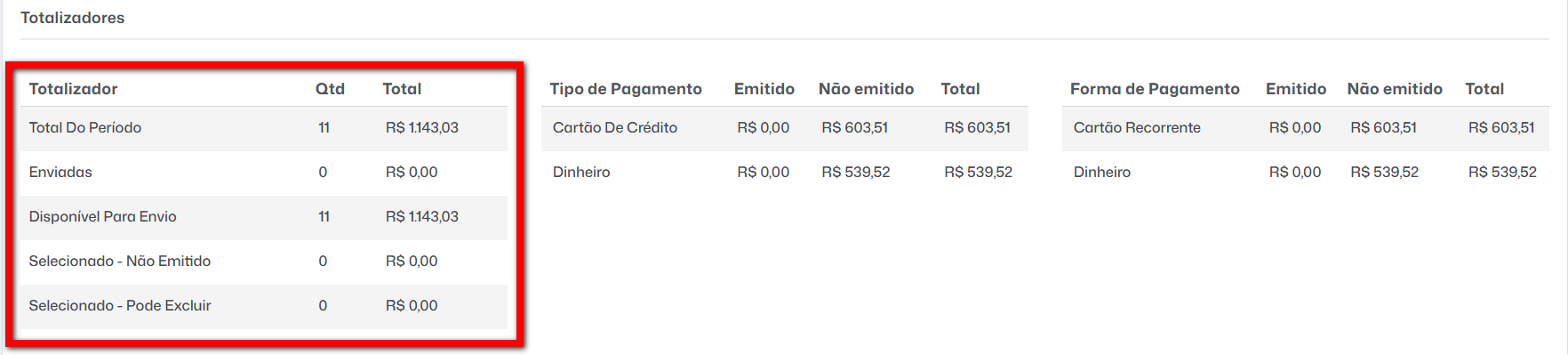This screenshot has height=355, width=1568.
Task: Select the Selecionado - Pode Excluir row
Action: 263,306
